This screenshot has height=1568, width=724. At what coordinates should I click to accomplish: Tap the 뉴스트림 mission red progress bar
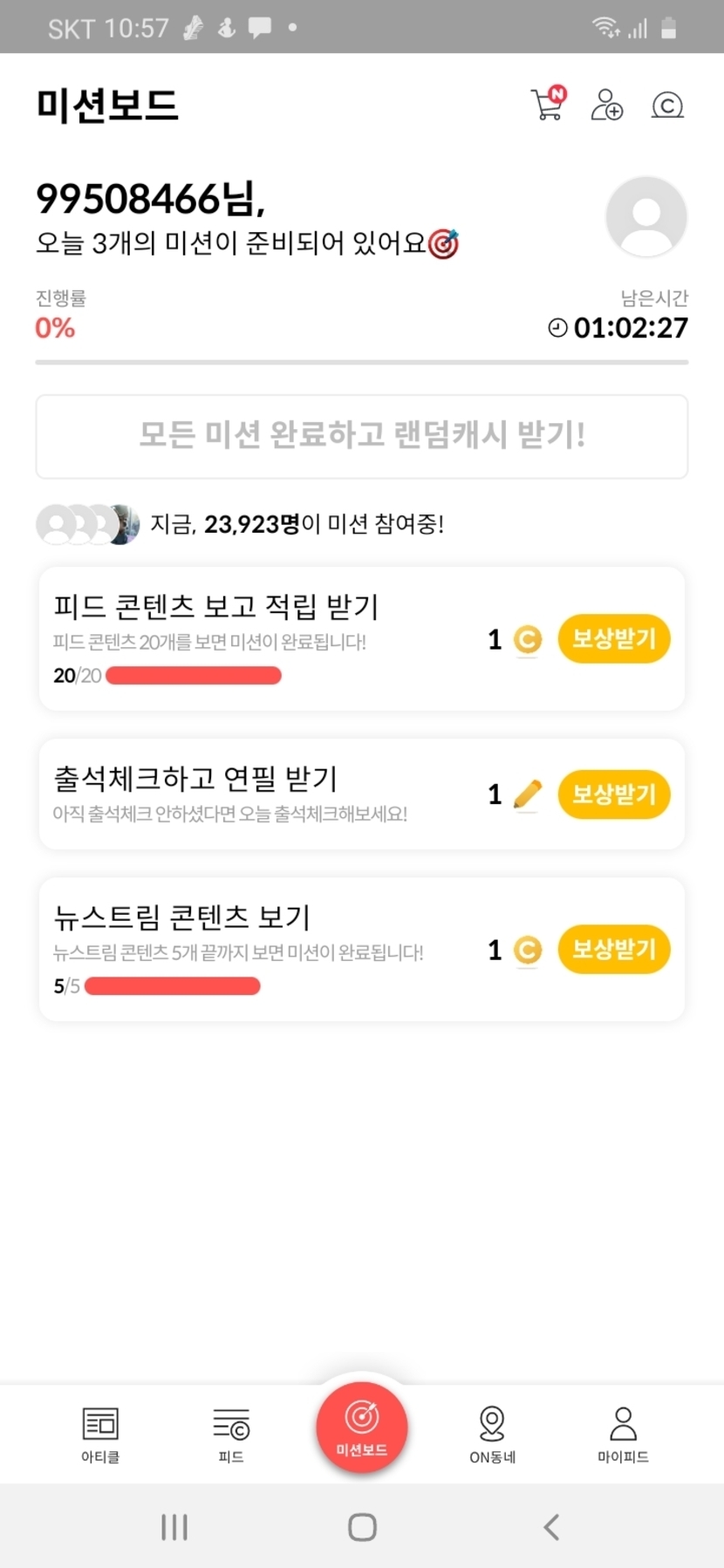tap(173, 986)
